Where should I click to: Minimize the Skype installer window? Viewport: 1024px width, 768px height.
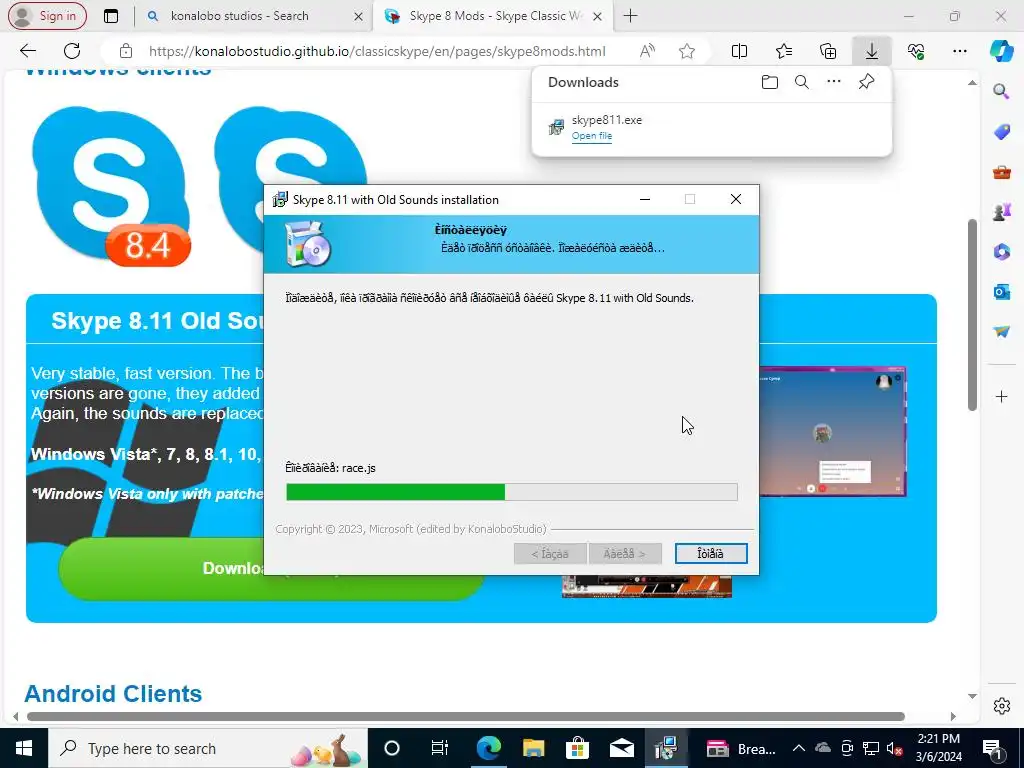(645, 199)
